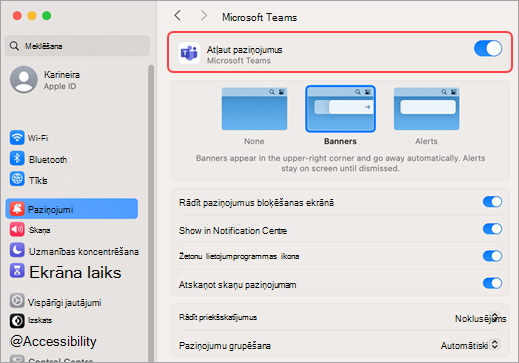Open Skaņa settings label
This screenshot has width=519, height=363.
[39, 230]
